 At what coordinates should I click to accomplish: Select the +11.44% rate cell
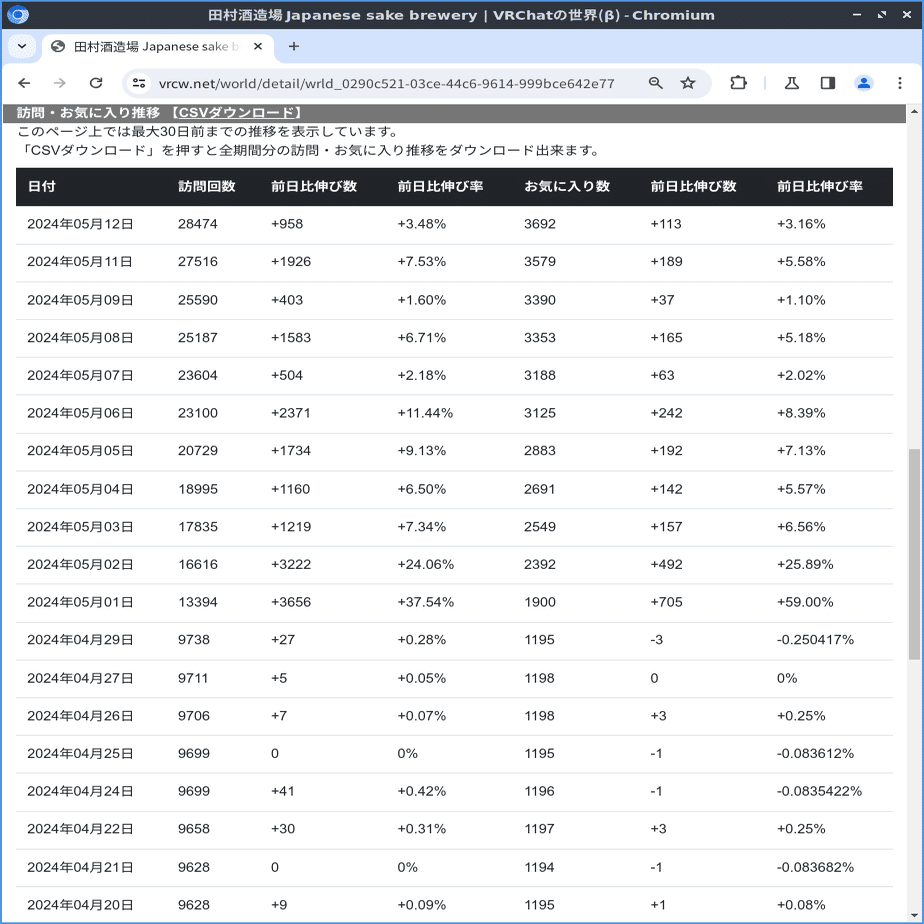point(425,414)
